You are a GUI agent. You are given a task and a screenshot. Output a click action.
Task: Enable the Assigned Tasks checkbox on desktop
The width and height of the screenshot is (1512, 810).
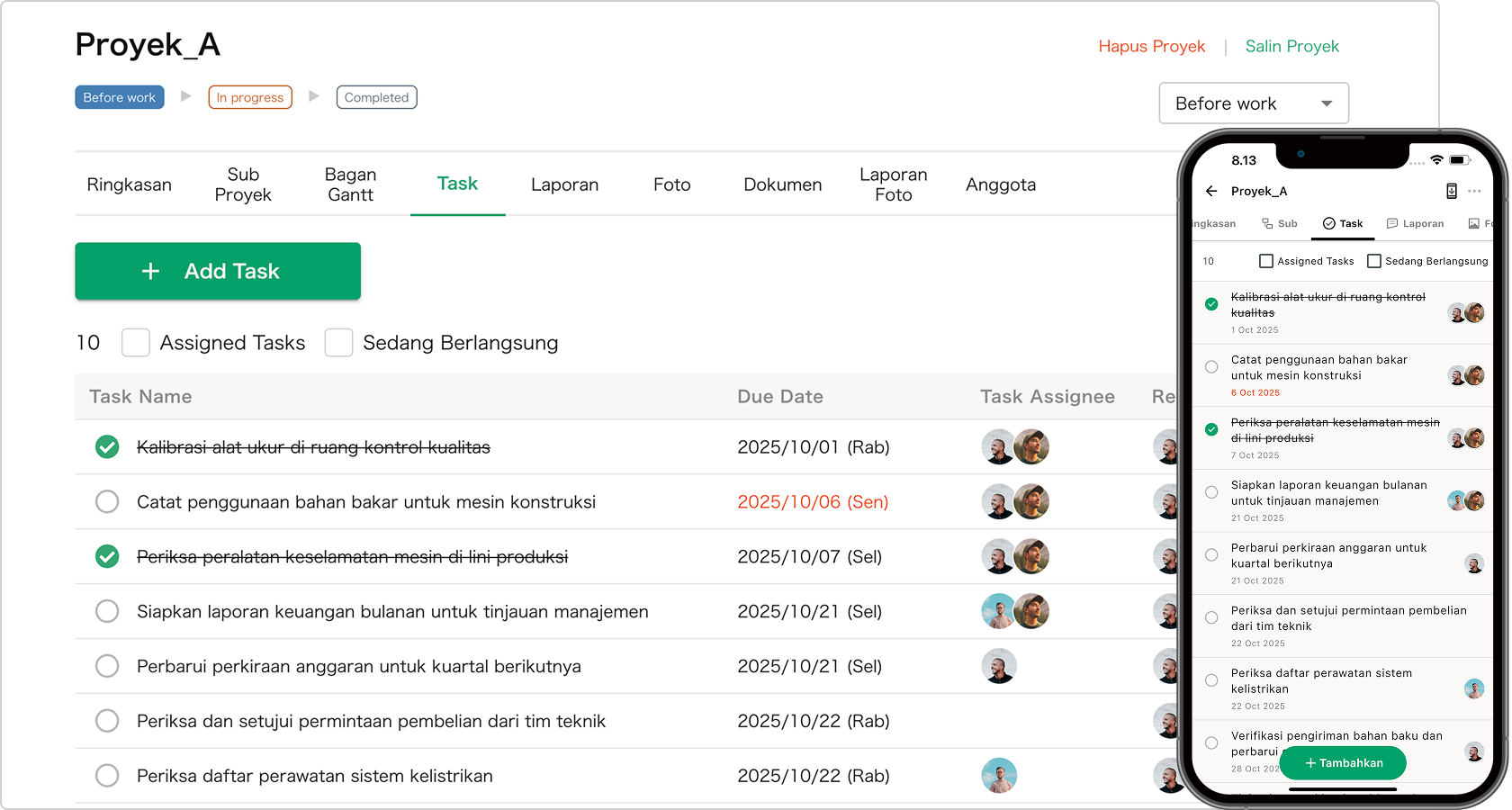136,343
